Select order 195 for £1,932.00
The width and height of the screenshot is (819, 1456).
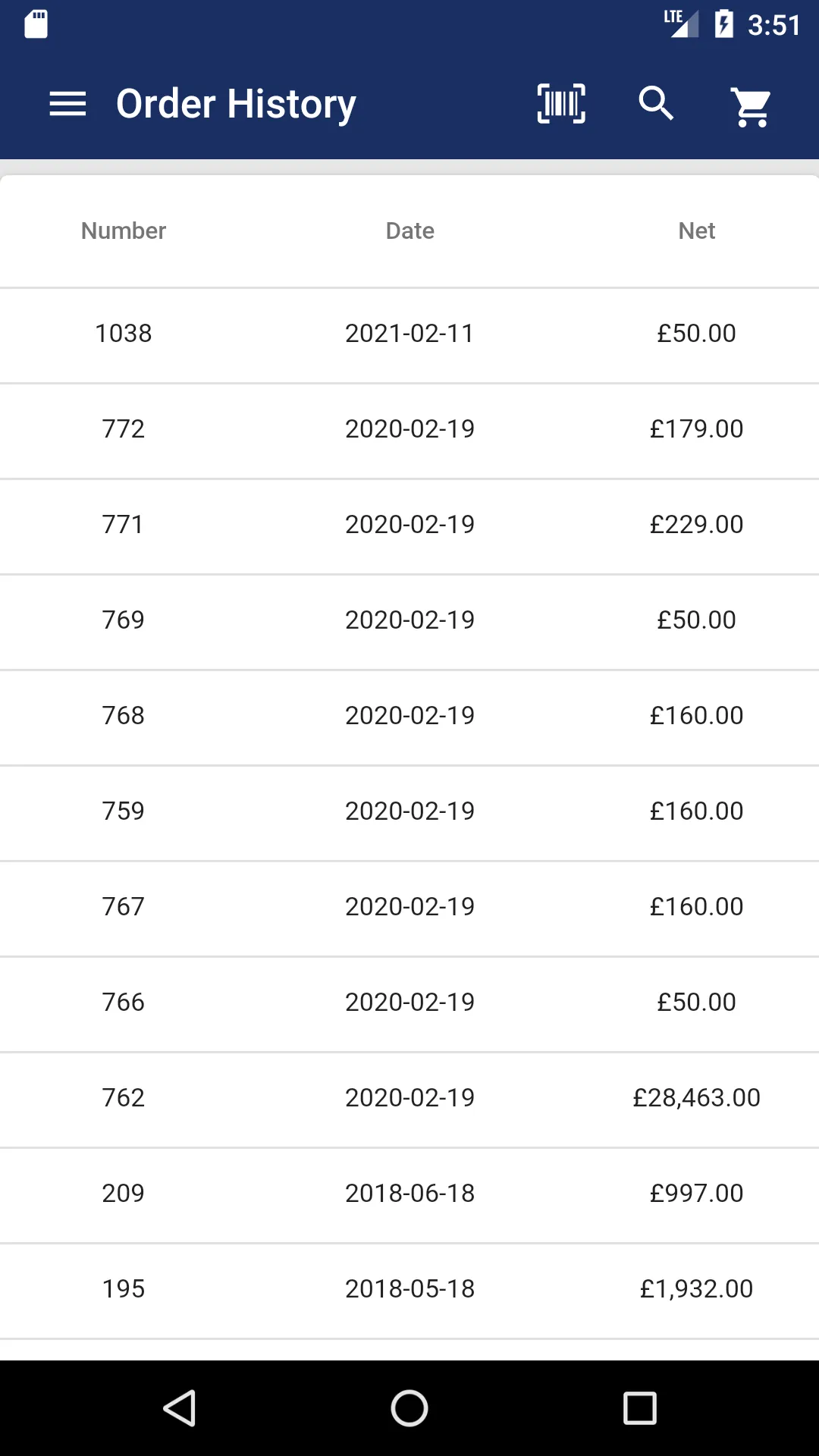[x=409, y=1291]
